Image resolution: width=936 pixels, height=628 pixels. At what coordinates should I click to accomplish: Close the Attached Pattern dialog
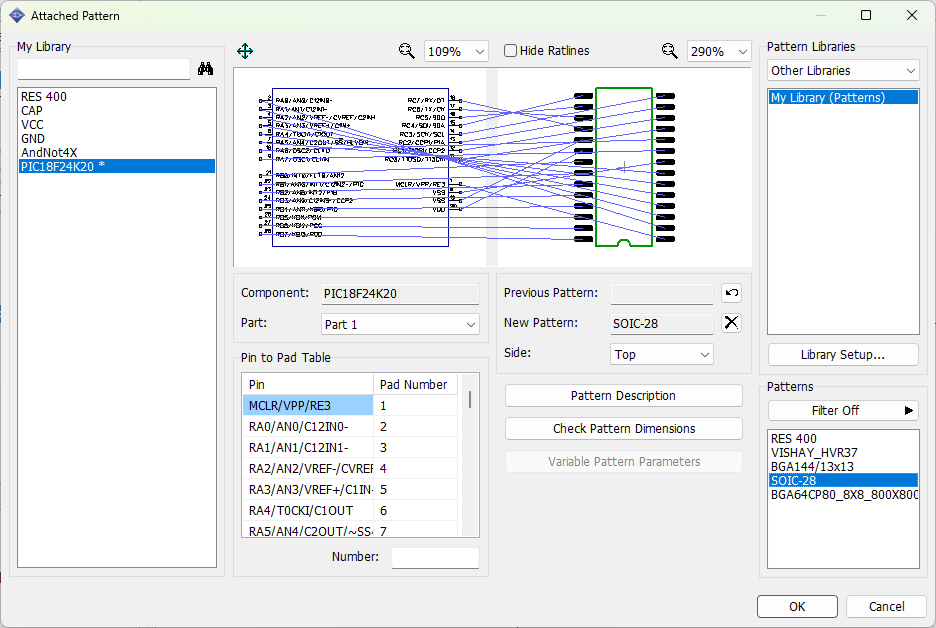click(912, 16)
